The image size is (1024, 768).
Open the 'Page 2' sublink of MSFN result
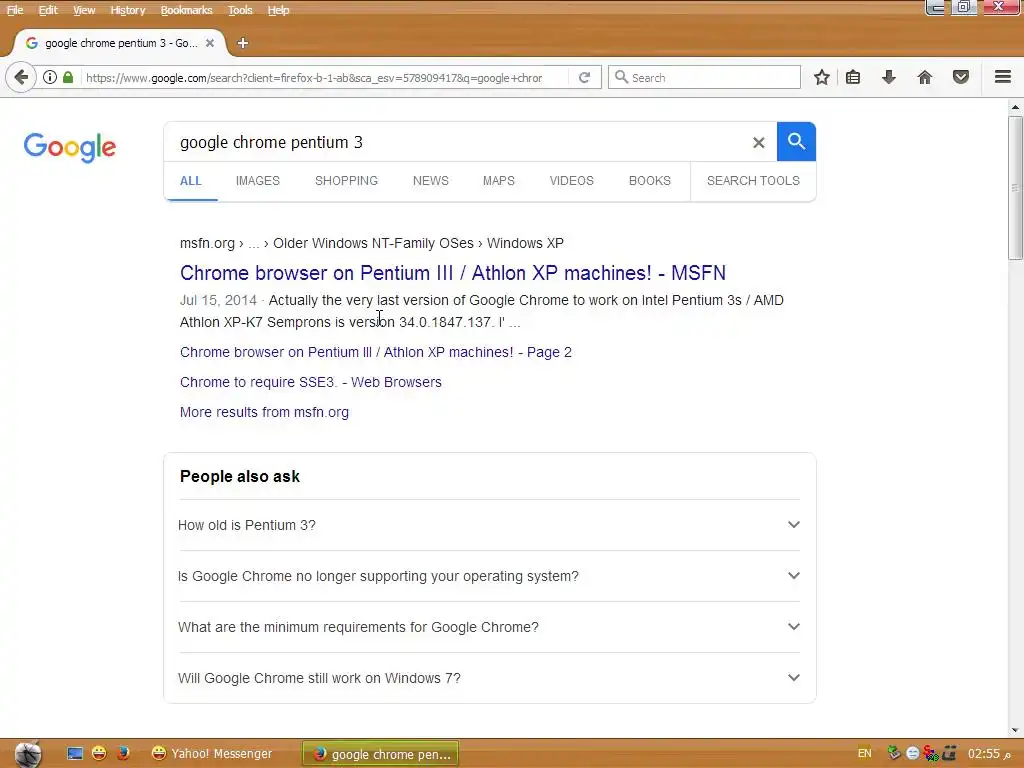click(x=376, y=352)
